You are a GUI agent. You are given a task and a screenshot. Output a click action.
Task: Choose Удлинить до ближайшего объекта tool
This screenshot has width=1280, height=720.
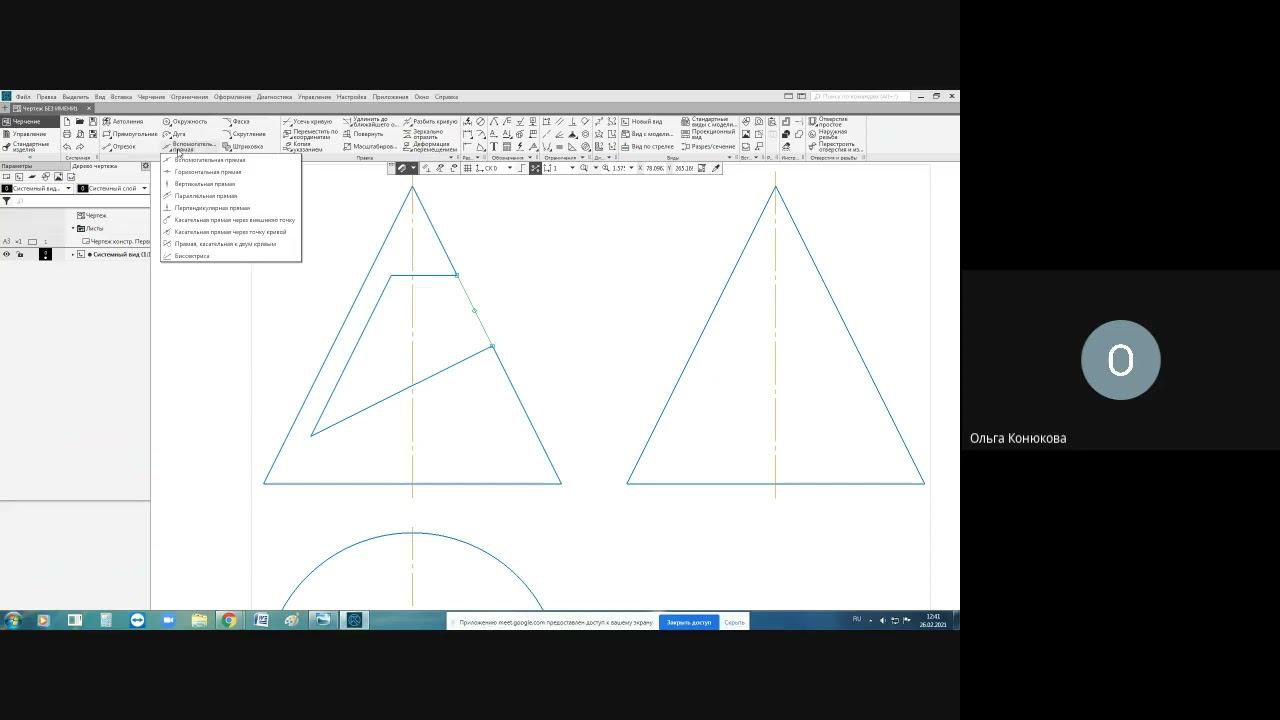pyautogui.click(x=369, y=121)
